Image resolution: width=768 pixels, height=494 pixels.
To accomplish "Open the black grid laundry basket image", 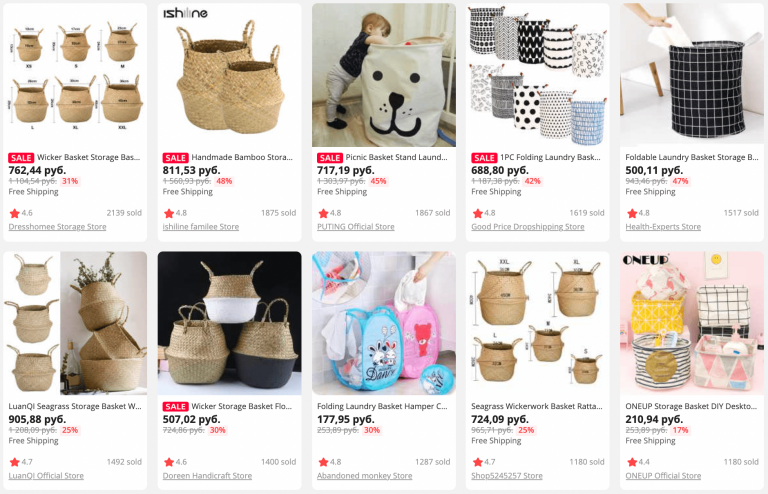I will coord(692,75).
